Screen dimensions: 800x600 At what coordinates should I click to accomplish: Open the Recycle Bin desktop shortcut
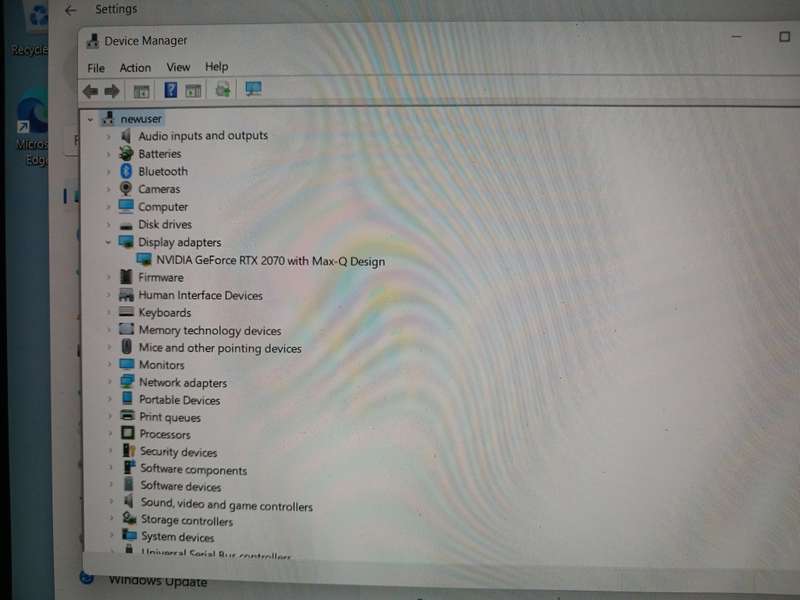31,28
